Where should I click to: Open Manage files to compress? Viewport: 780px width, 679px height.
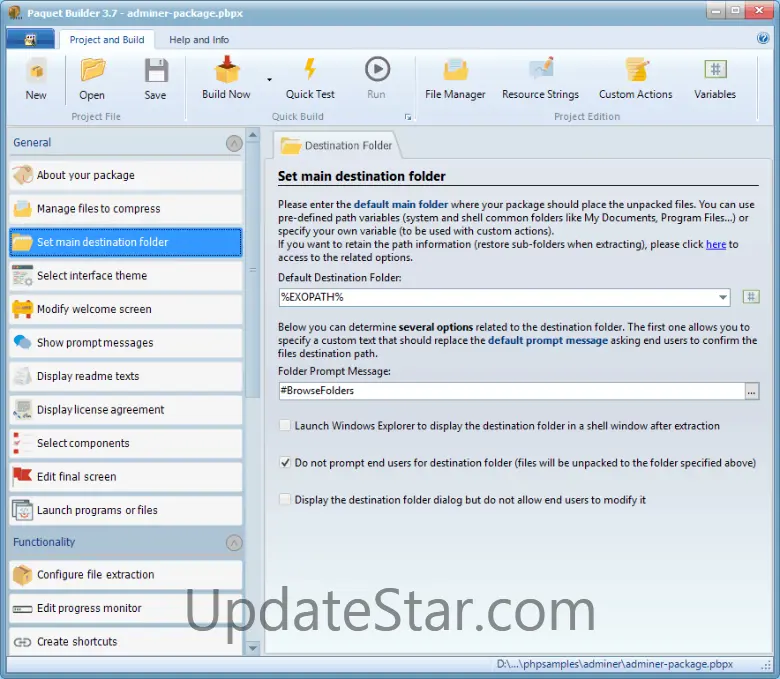(126, 208)
